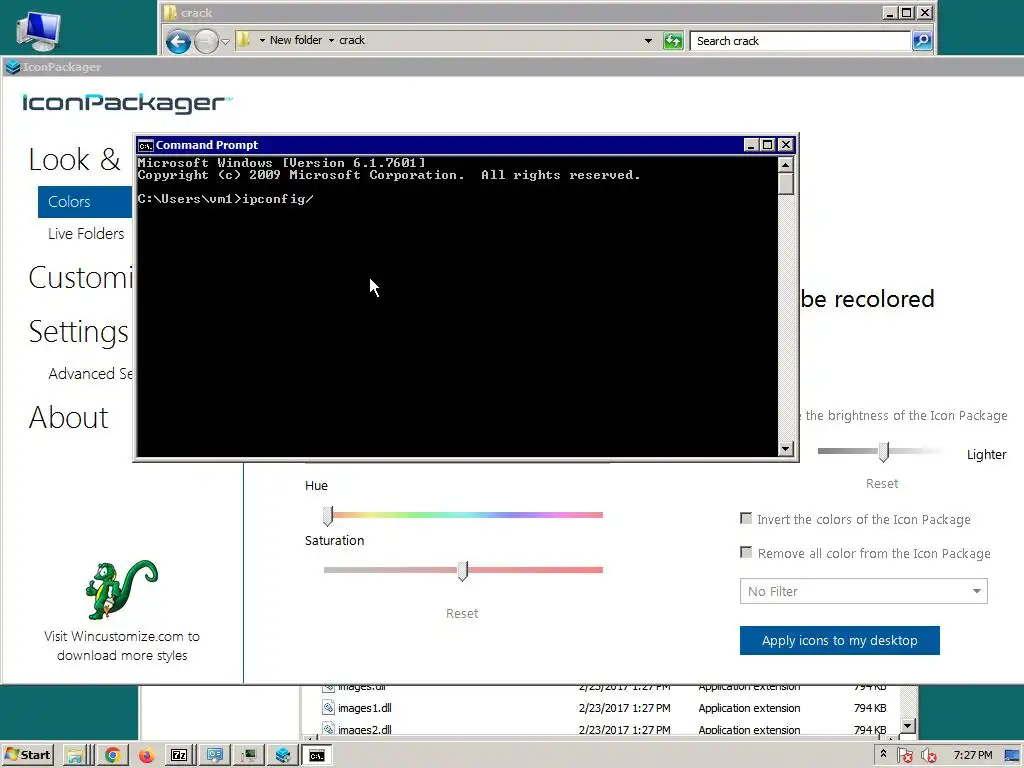Open the Look & Feel category
Screen dimensions: 1024x768
74,159
